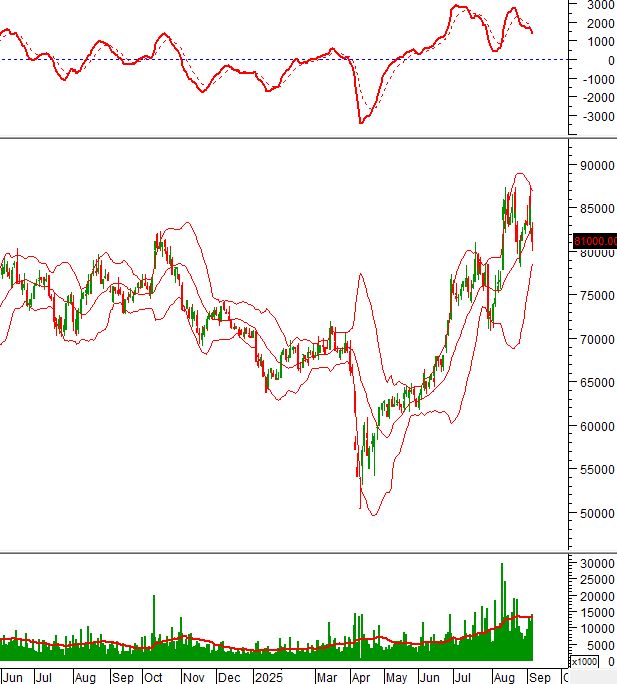
Task: Select the Oct label on the time axis
Action: tap(153, 677)
